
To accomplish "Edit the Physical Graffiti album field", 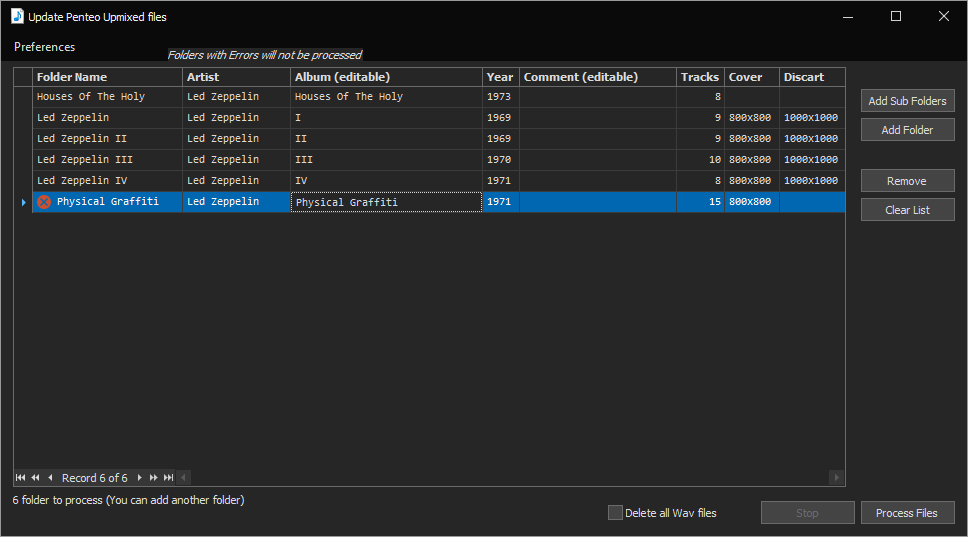I will (386, 202).
